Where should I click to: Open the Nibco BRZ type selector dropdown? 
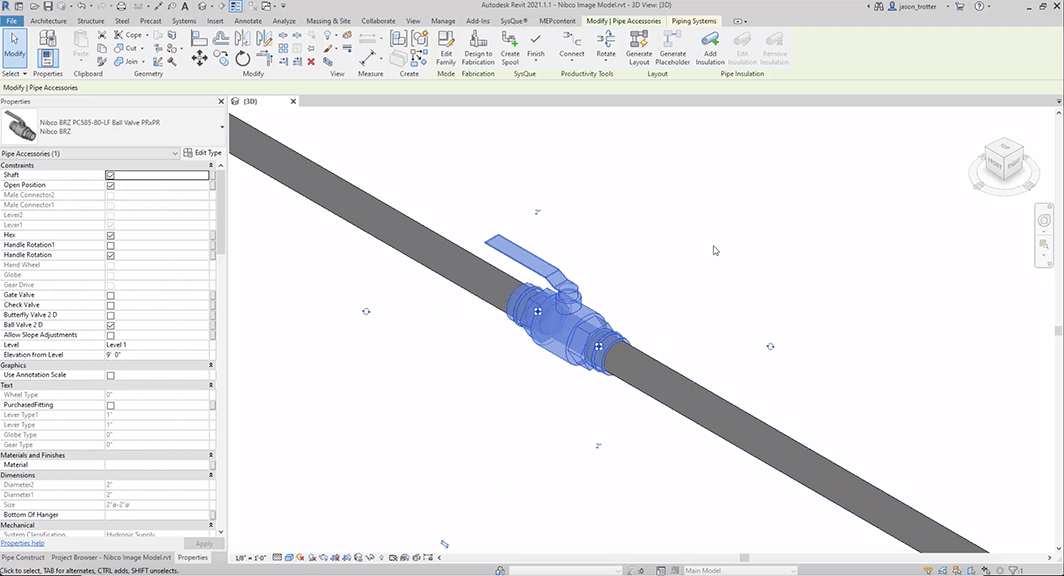coord(221,127)
